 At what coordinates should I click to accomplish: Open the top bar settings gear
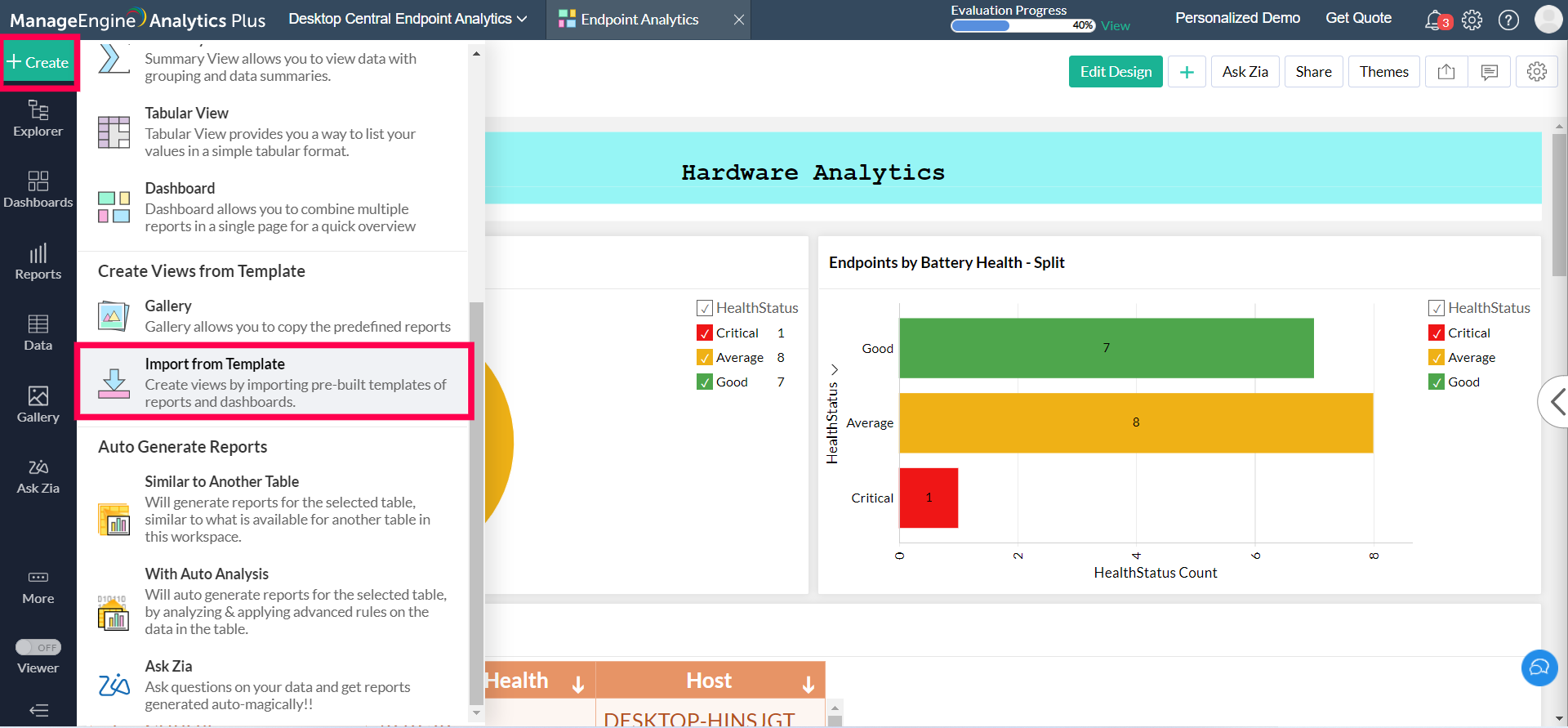point(1472,20)
